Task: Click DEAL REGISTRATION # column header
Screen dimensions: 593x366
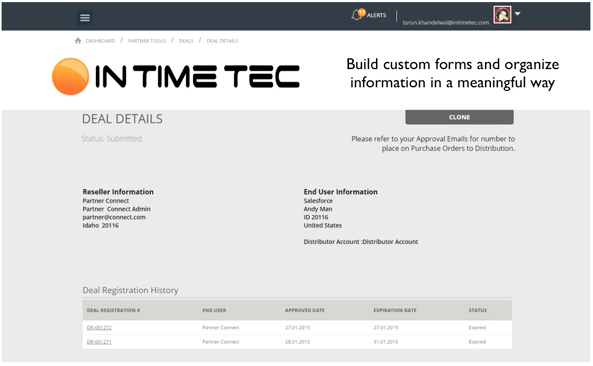Action: point(113,310)
